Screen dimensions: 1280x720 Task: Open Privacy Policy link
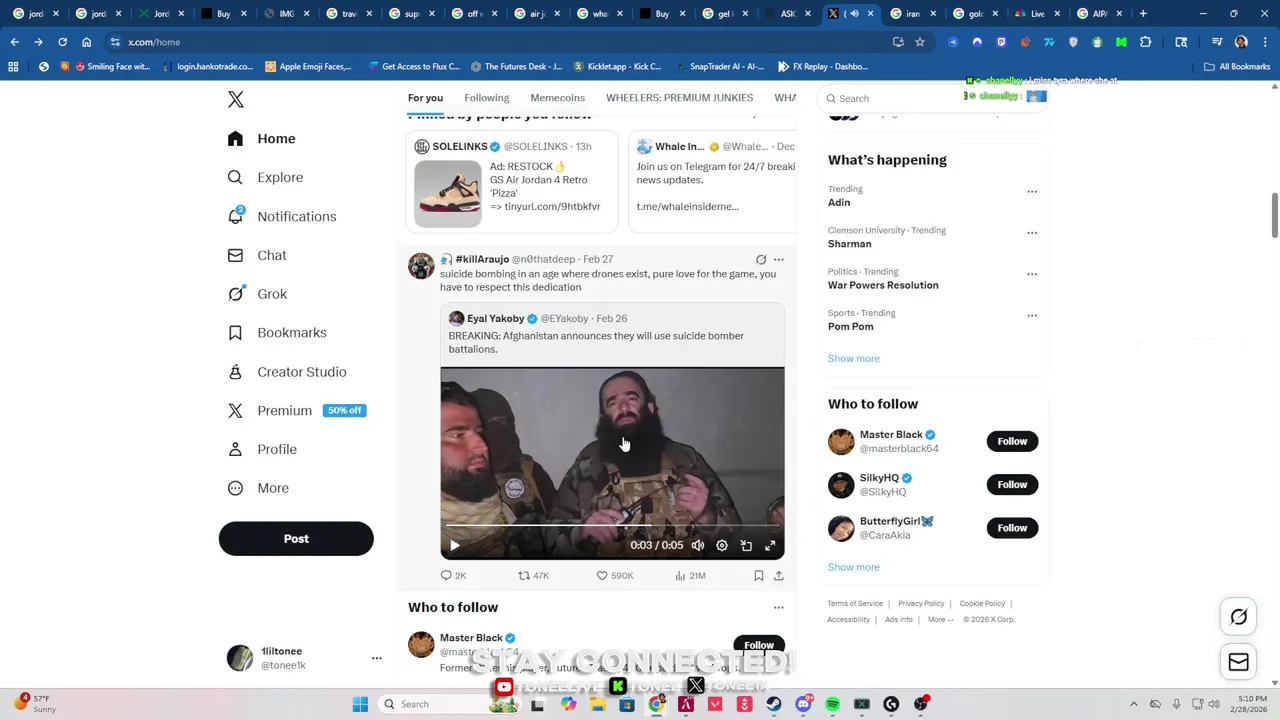[921, 603]
